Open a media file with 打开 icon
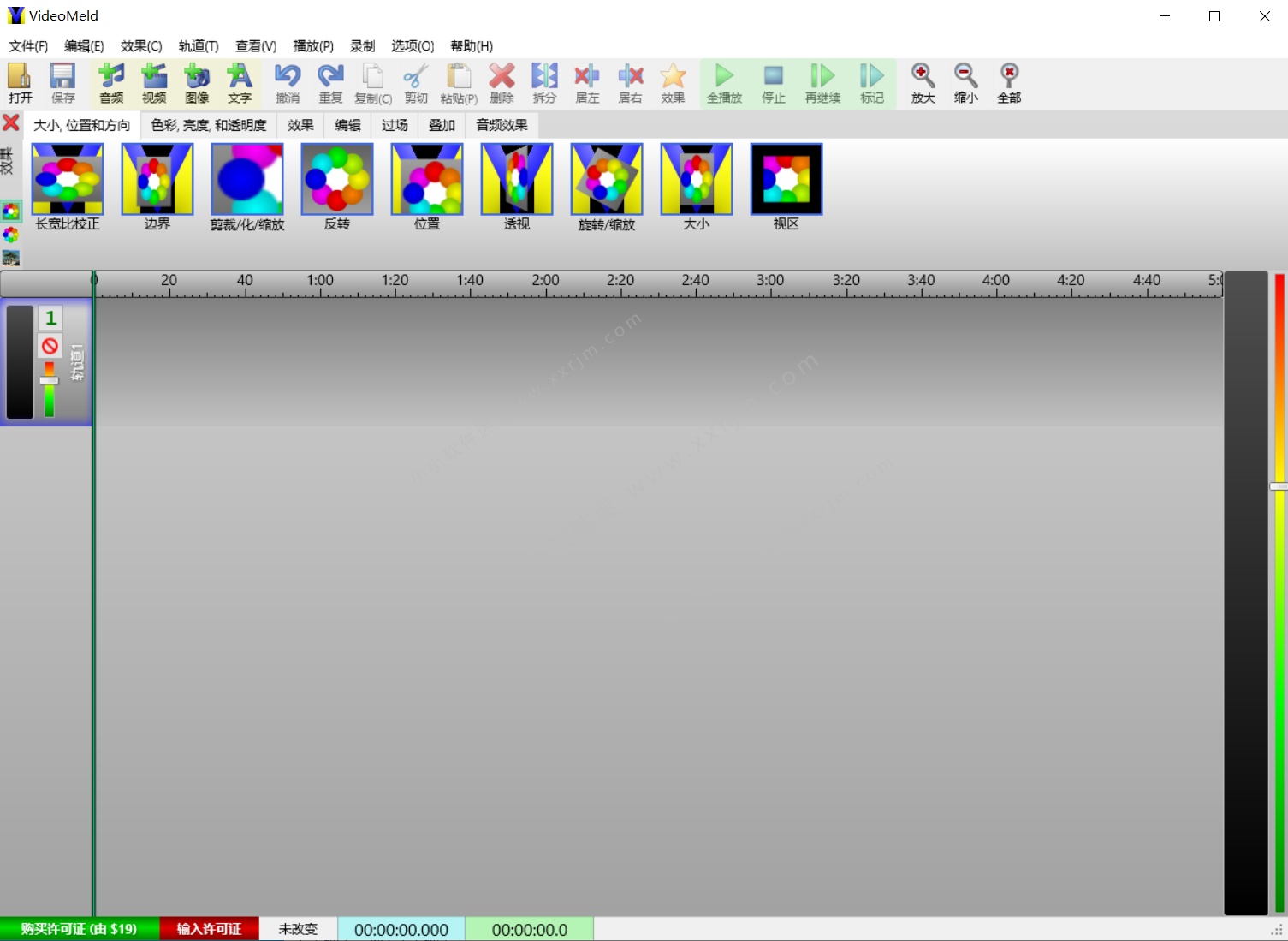1288x941 pixels. pos(20,83)
